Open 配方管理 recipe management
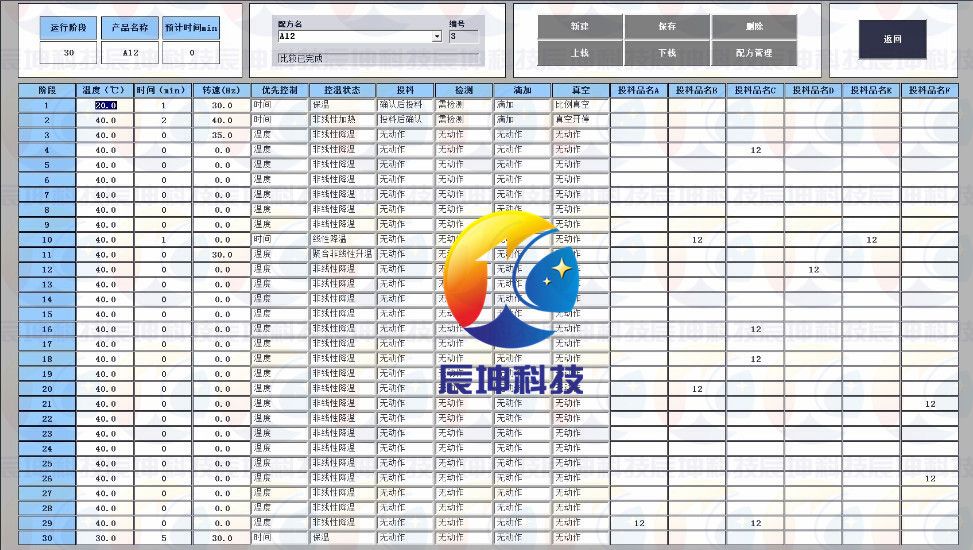The width and height of the screenshot is (973, 550). coord(754,53)
